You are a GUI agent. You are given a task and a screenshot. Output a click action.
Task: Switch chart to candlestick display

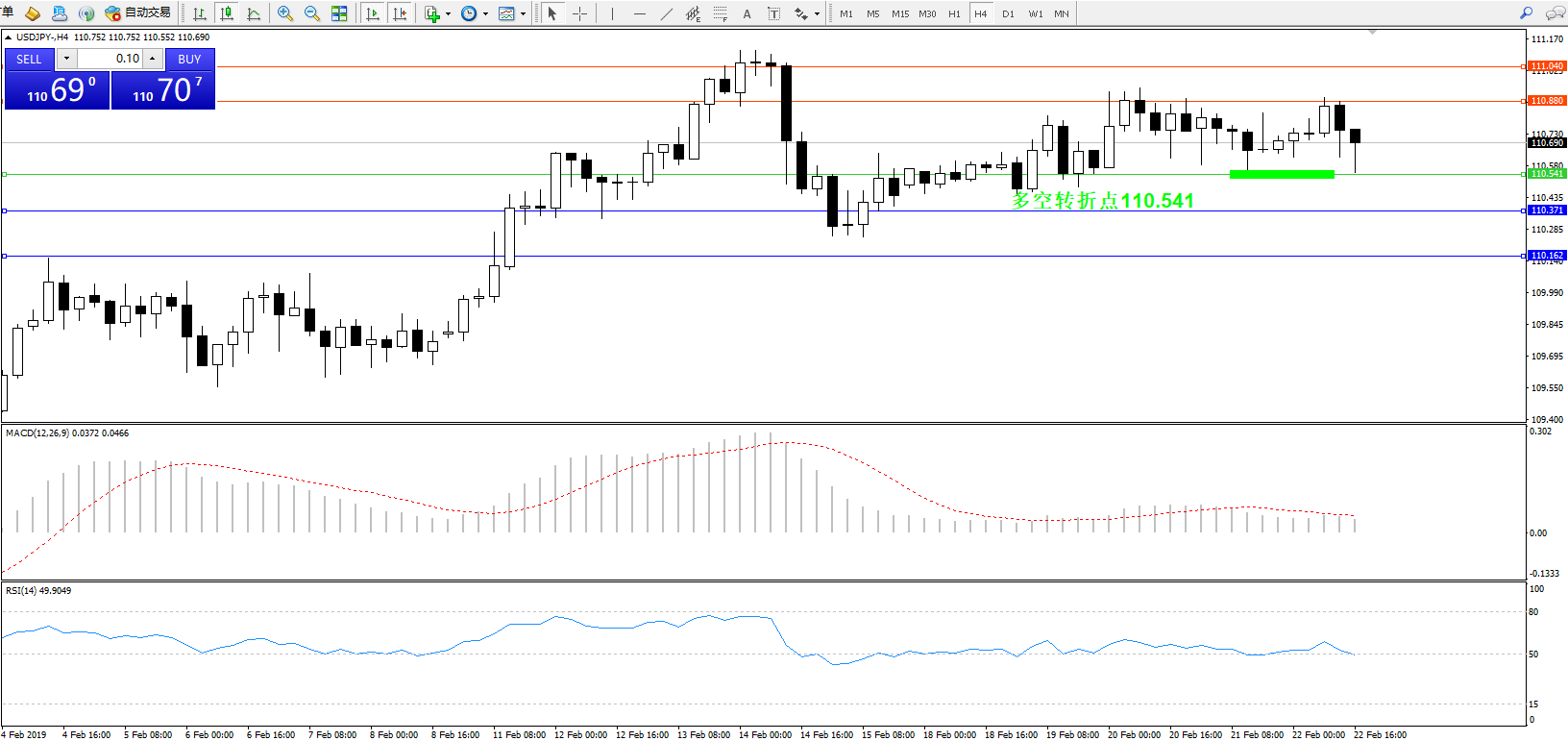227,13
